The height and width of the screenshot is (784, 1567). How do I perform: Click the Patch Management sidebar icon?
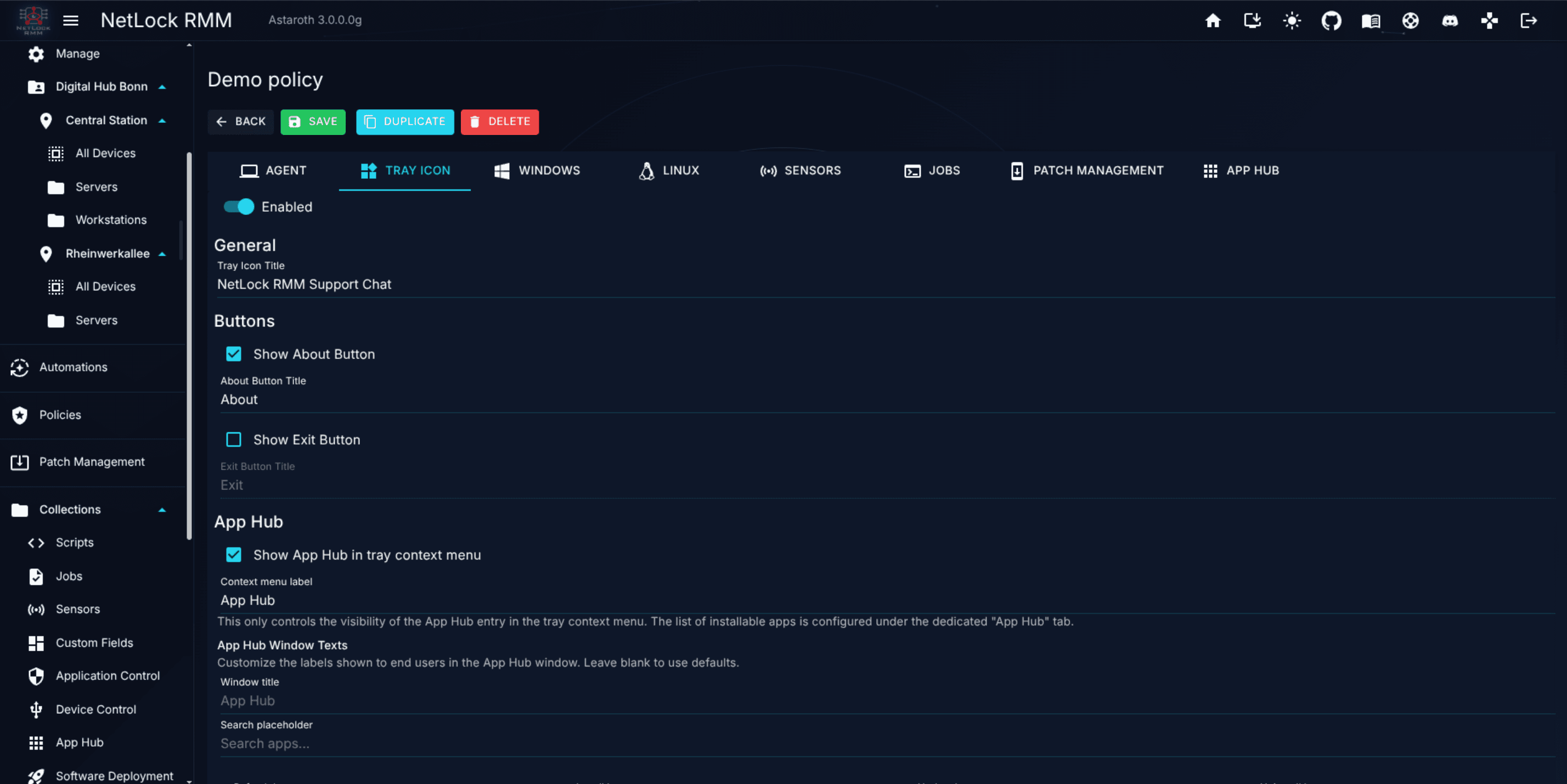pos(19,462)
